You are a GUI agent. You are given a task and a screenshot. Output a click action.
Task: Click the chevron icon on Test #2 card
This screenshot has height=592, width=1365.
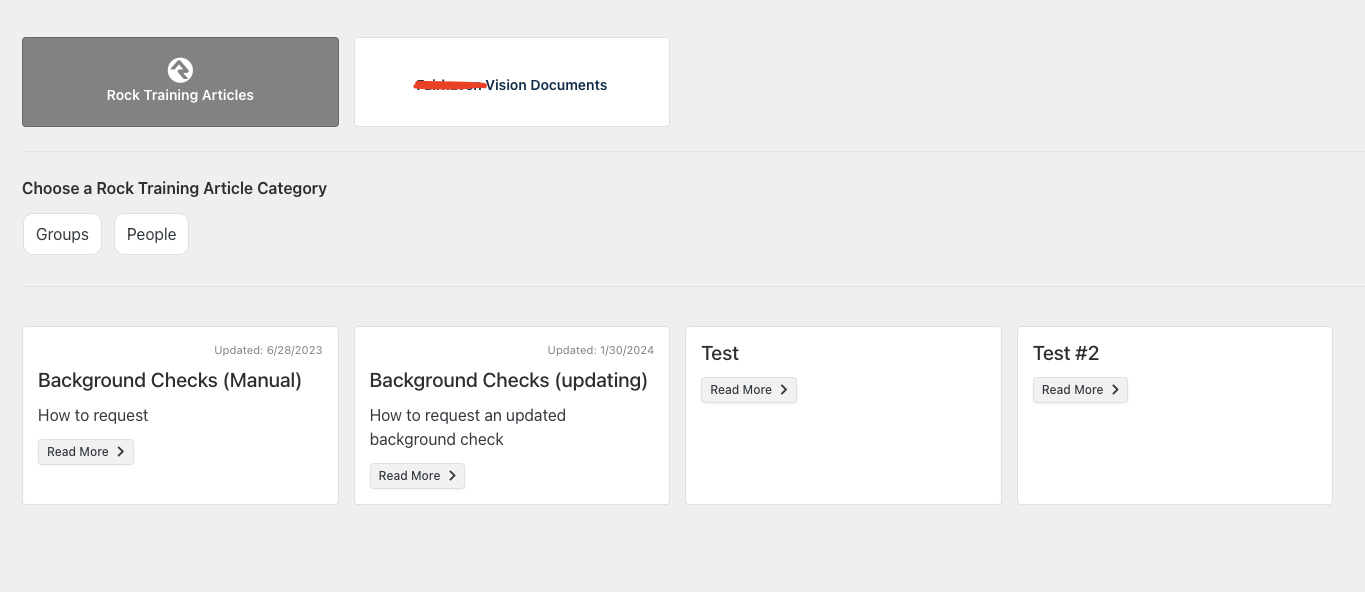(1115, 390)
